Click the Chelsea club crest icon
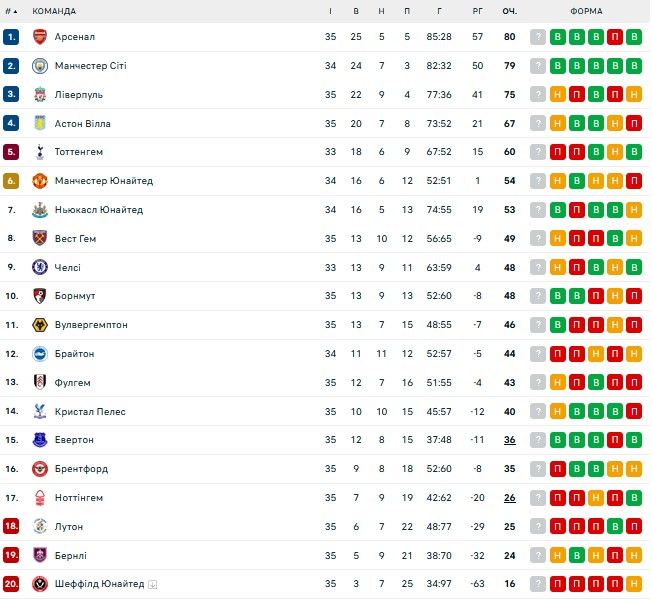Viewport: 652px width, 600px height. click(x=40, y=268)
